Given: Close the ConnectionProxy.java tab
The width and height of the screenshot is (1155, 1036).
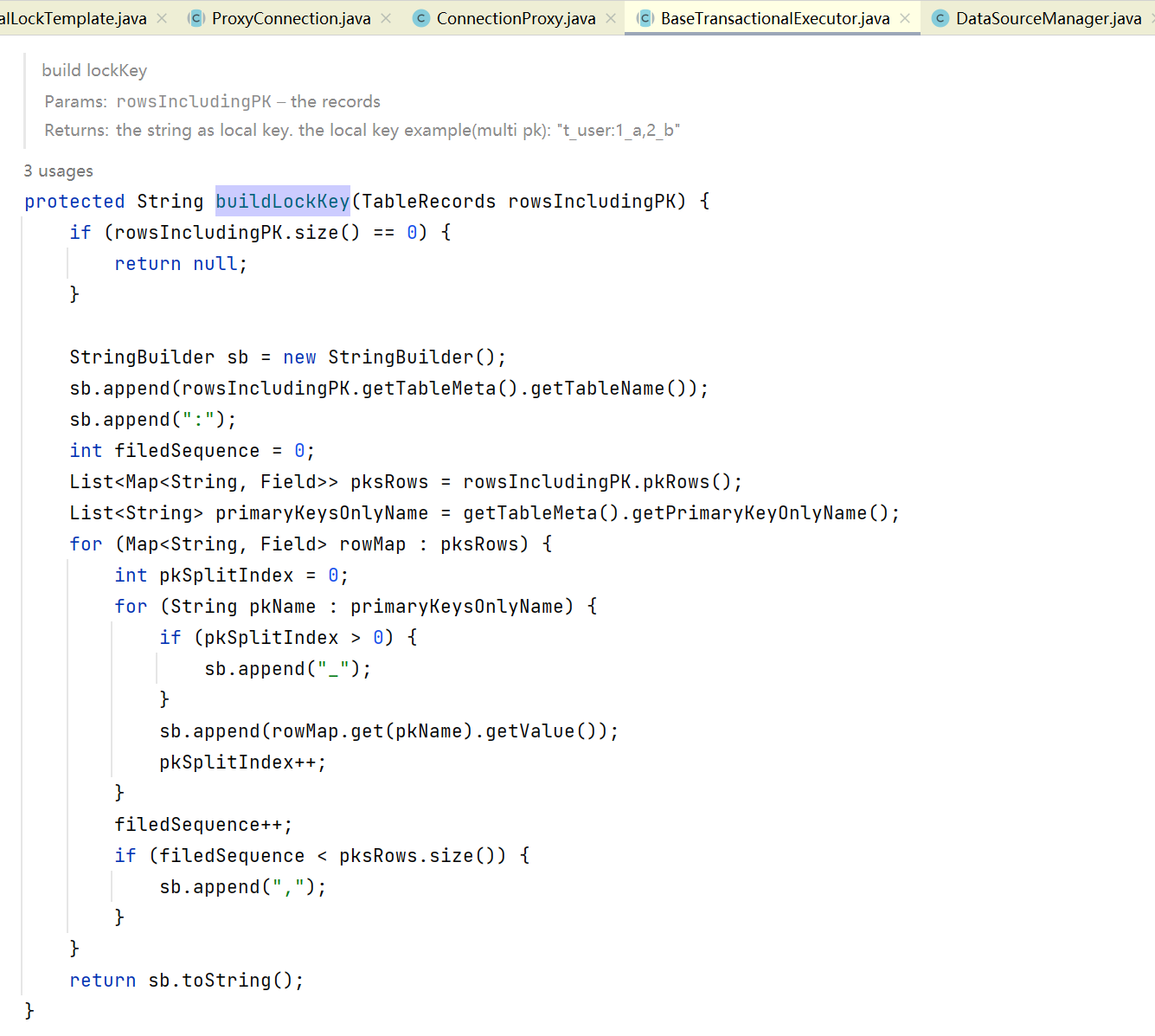Looking at the screenshot, I should coord(611,18).
